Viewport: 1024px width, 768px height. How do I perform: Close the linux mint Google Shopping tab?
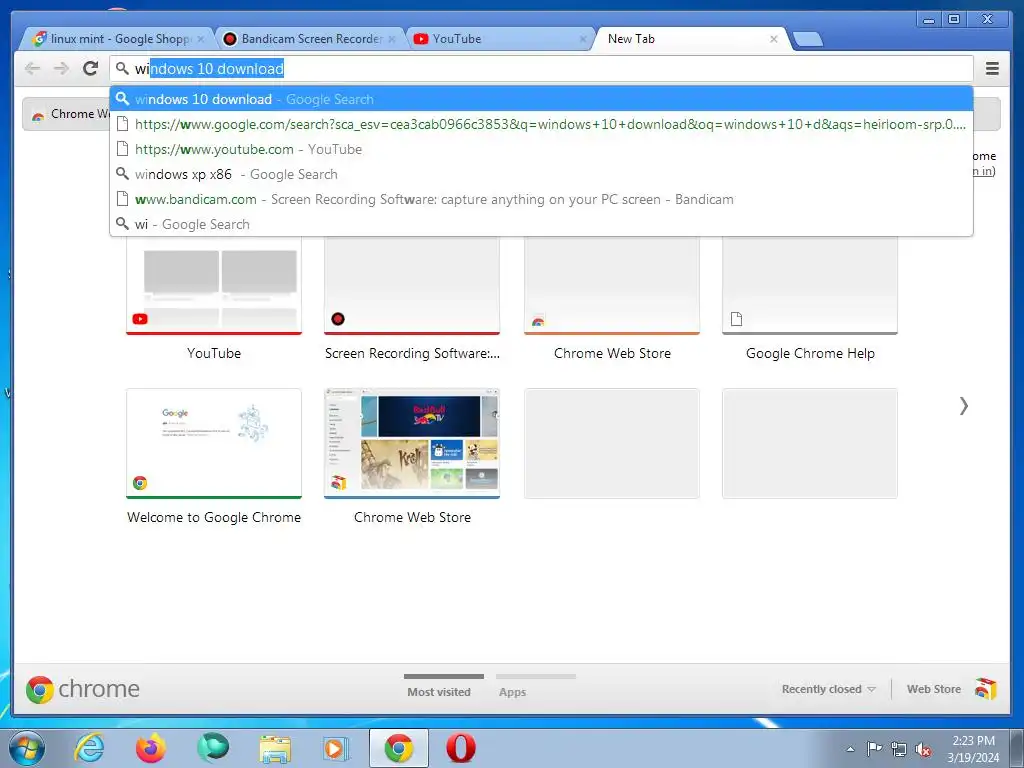pos(200,39)
